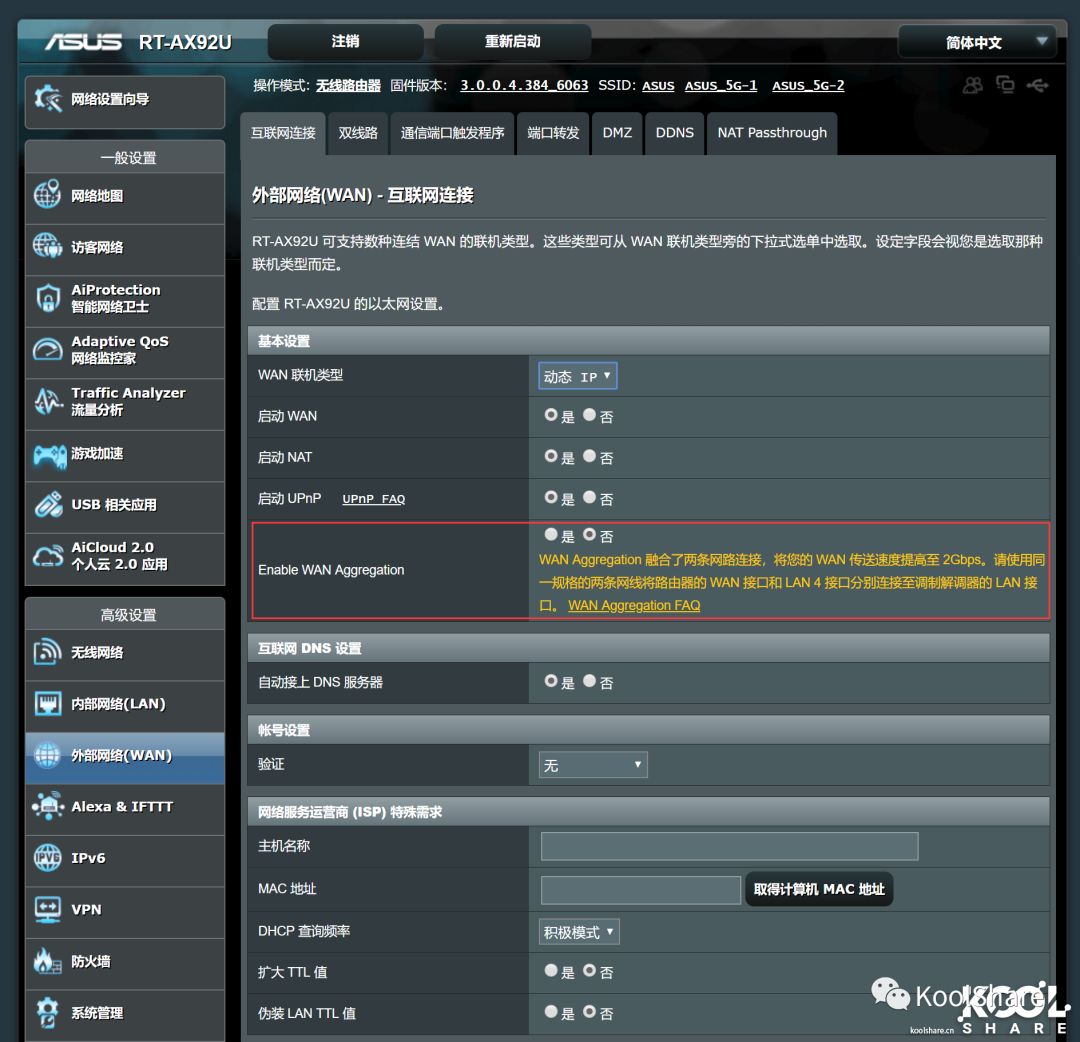The image size is (1080, 1042).
Task: Click the Firewall flame icon
Action: 48,961
